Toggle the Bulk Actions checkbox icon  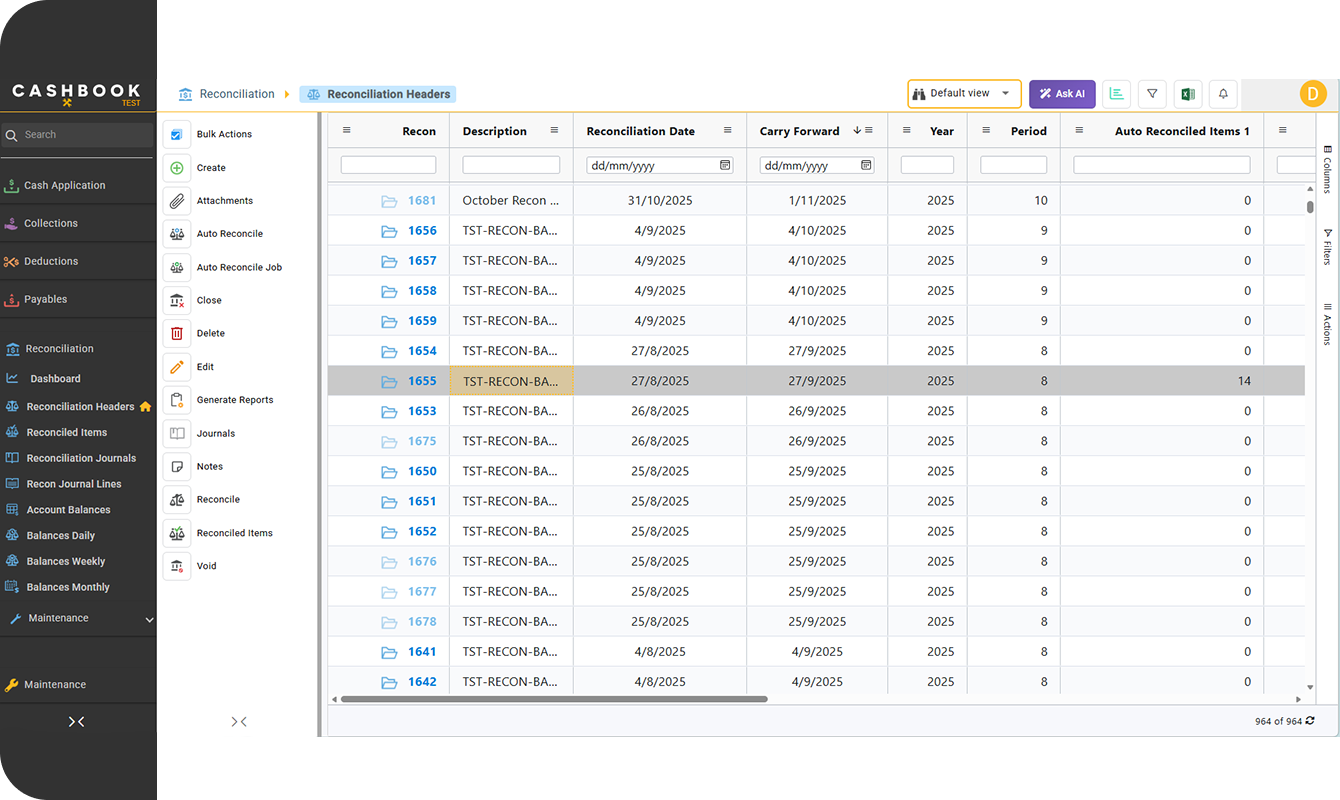pyautogui.click(x=177, y=134)
